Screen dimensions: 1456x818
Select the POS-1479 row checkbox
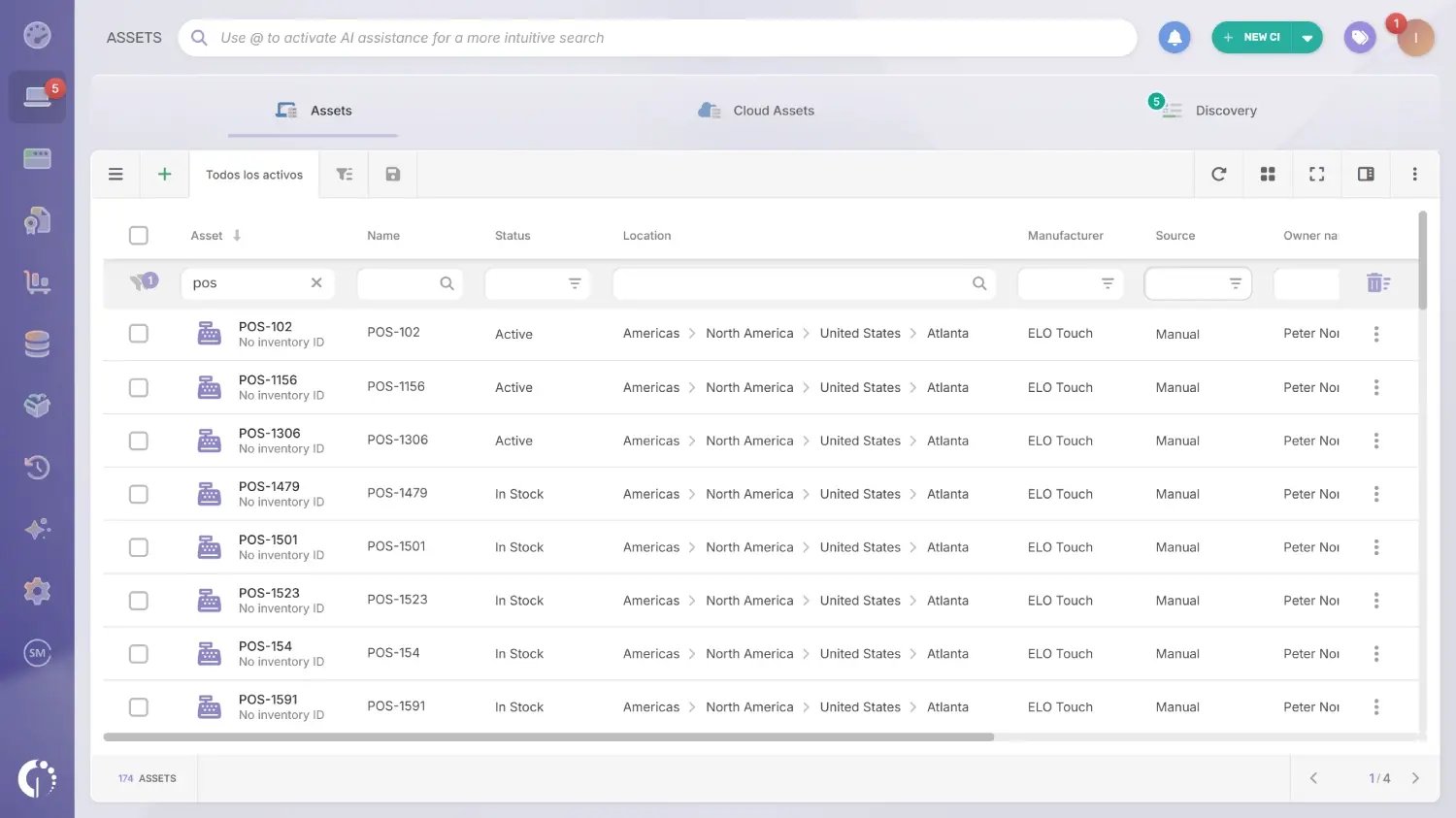coord(139,494)
